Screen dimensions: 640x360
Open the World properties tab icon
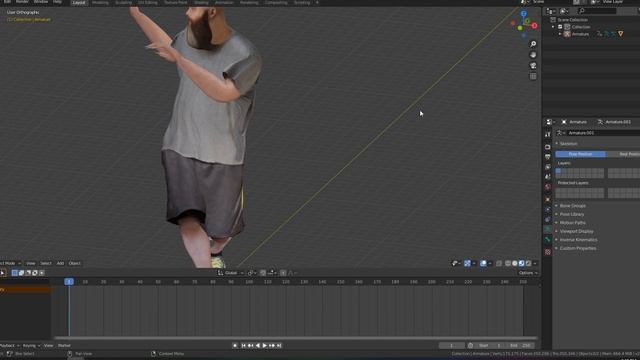[x=548, y=187]
